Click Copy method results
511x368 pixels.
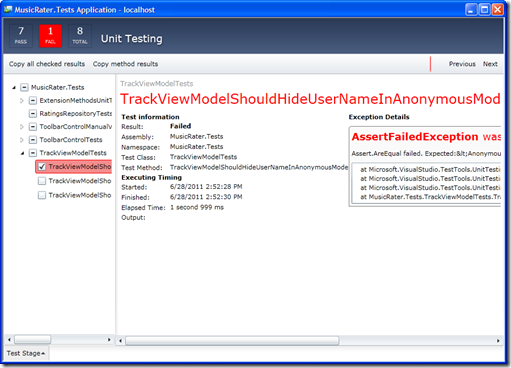click(125, 64)
